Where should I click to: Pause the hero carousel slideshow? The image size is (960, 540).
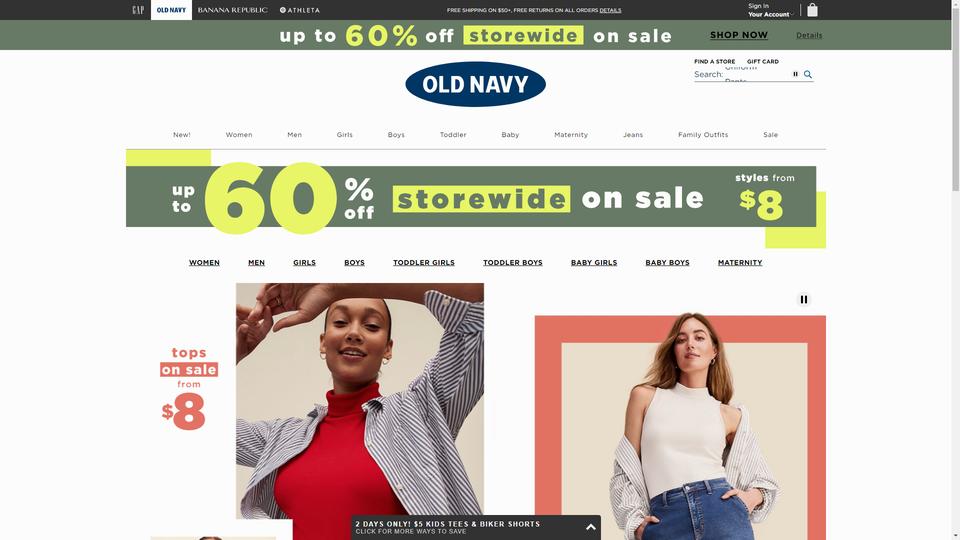pyautogui.click(x=804, y=299)
